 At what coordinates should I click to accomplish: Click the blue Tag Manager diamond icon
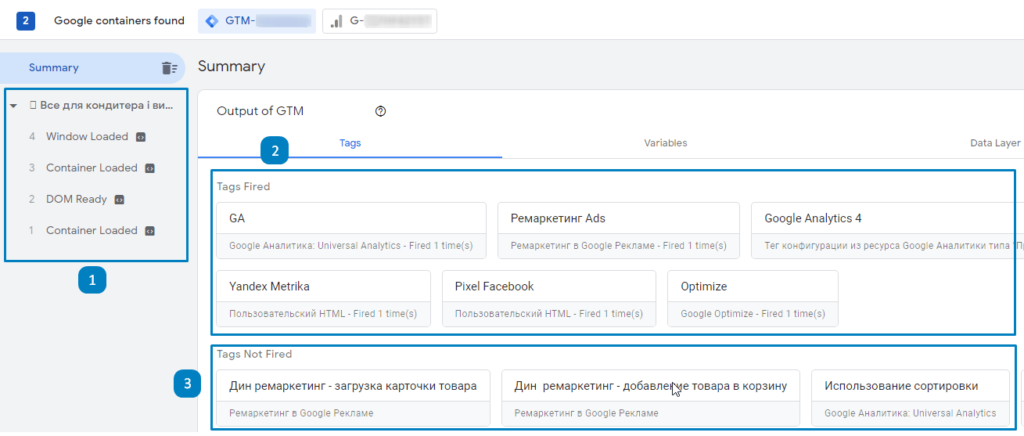tap(212, 21)
